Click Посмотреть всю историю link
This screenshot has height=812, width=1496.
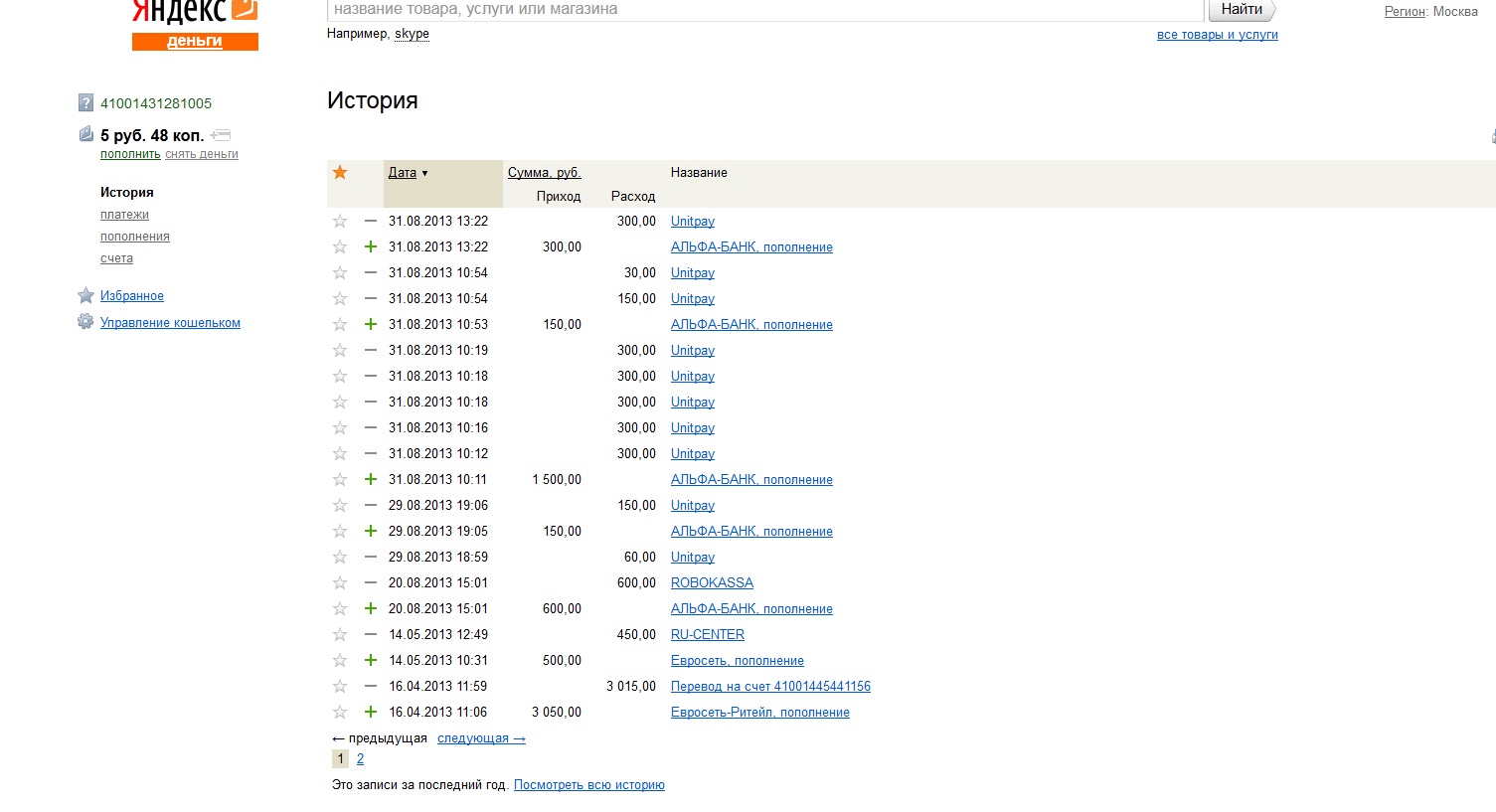[x=589, y=784]
